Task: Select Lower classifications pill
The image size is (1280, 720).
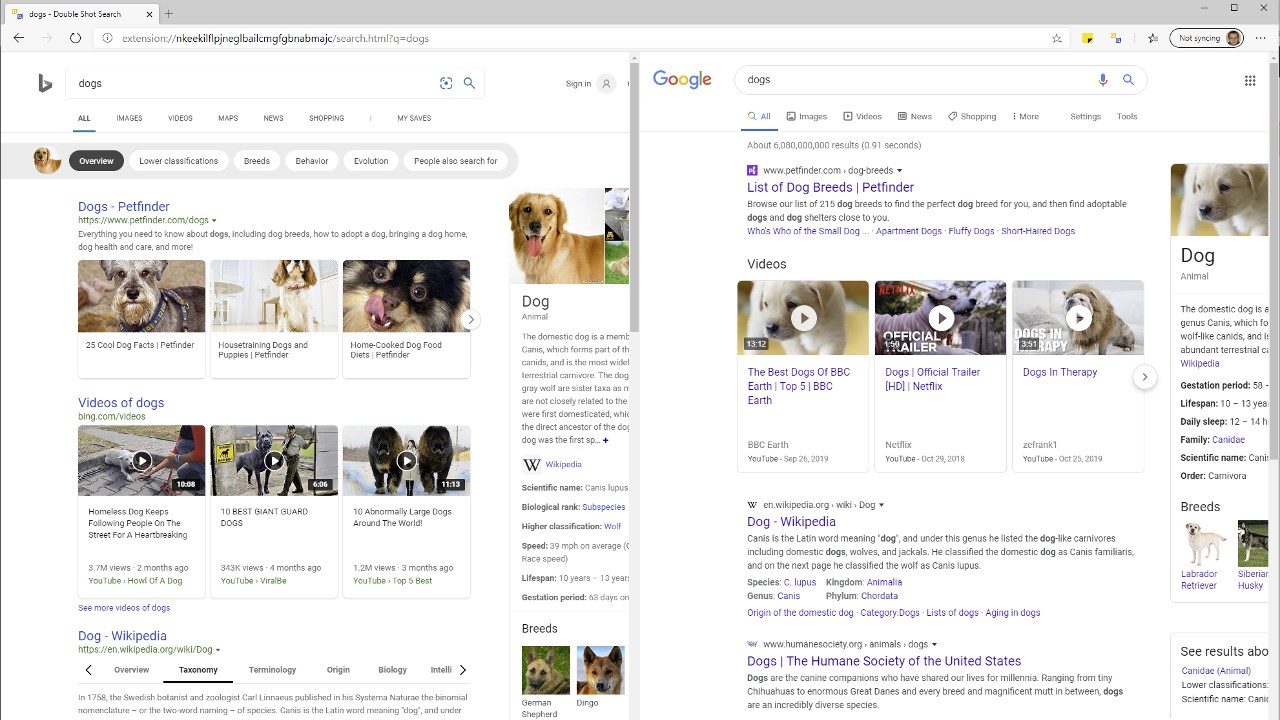Action: 178,161
